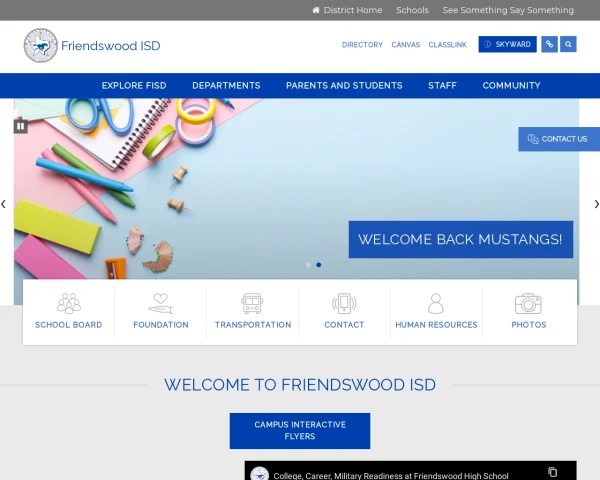
Task: Advance to next slide with right arrow
Action: point(596,204)
